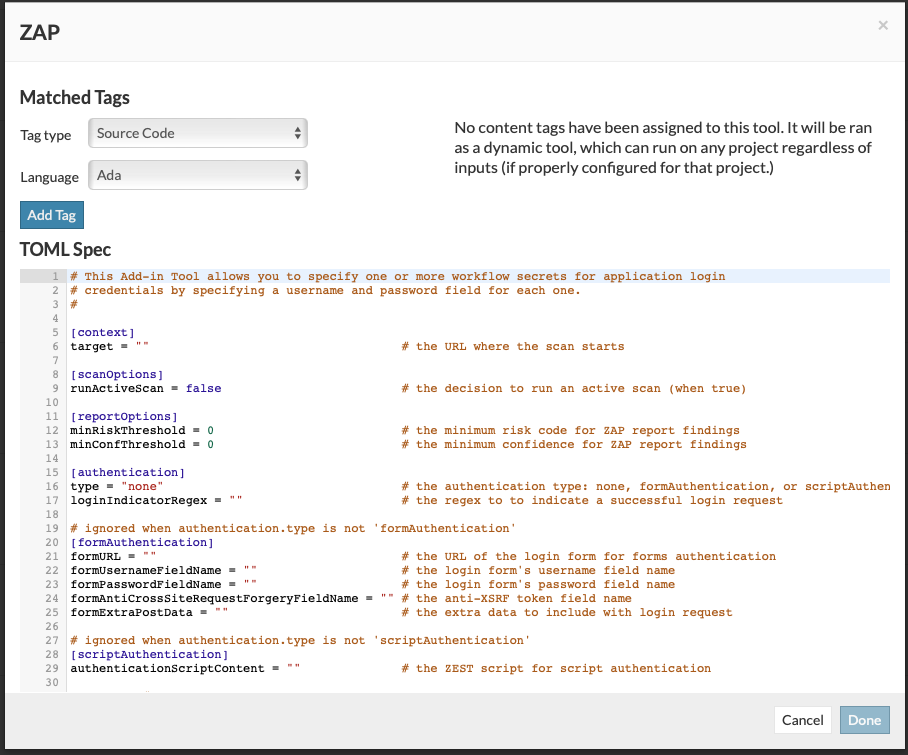Click line number 1 in editor gutter
Screen dimensions: 908x755
(56, 276)
